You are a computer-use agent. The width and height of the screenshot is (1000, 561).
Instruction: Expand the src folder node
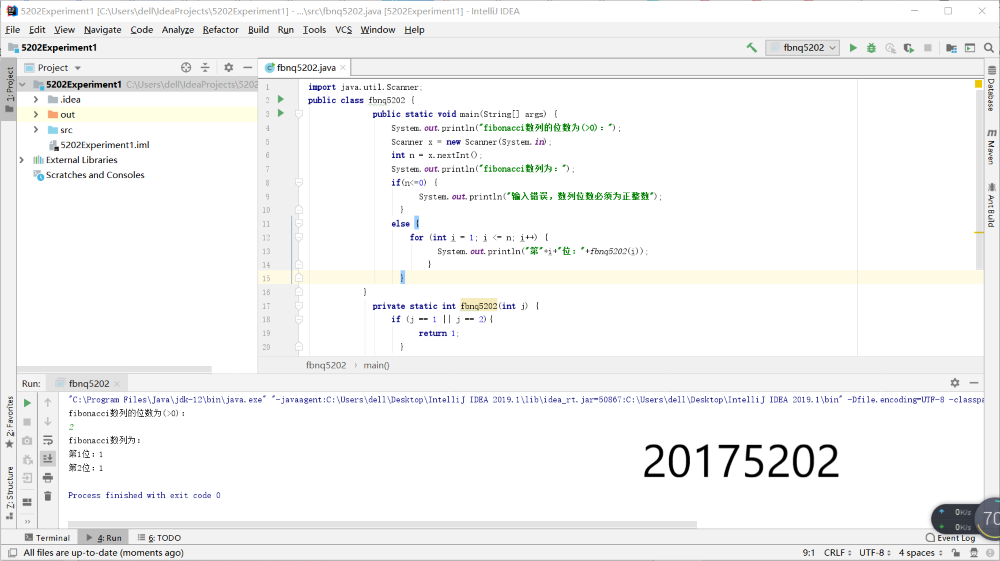coord(36,129)
